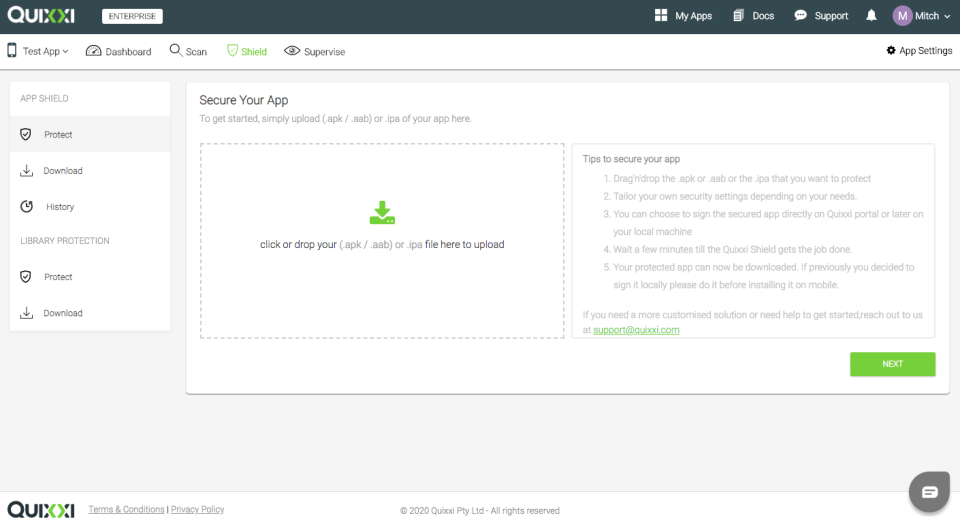Click the purple M user avatar
Screen dimensions: 960x524
(x=902, y=16)
